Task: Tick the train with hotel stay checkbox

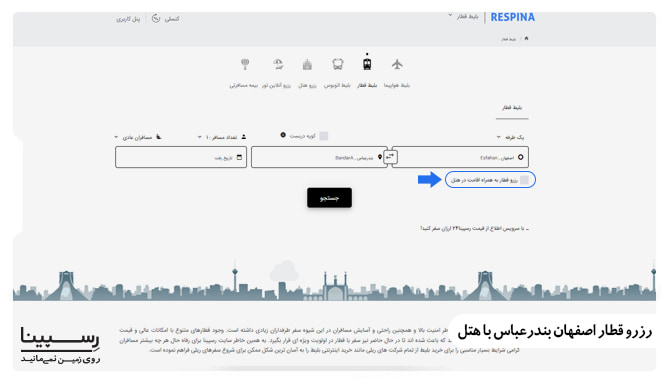Action: (524, 180)
